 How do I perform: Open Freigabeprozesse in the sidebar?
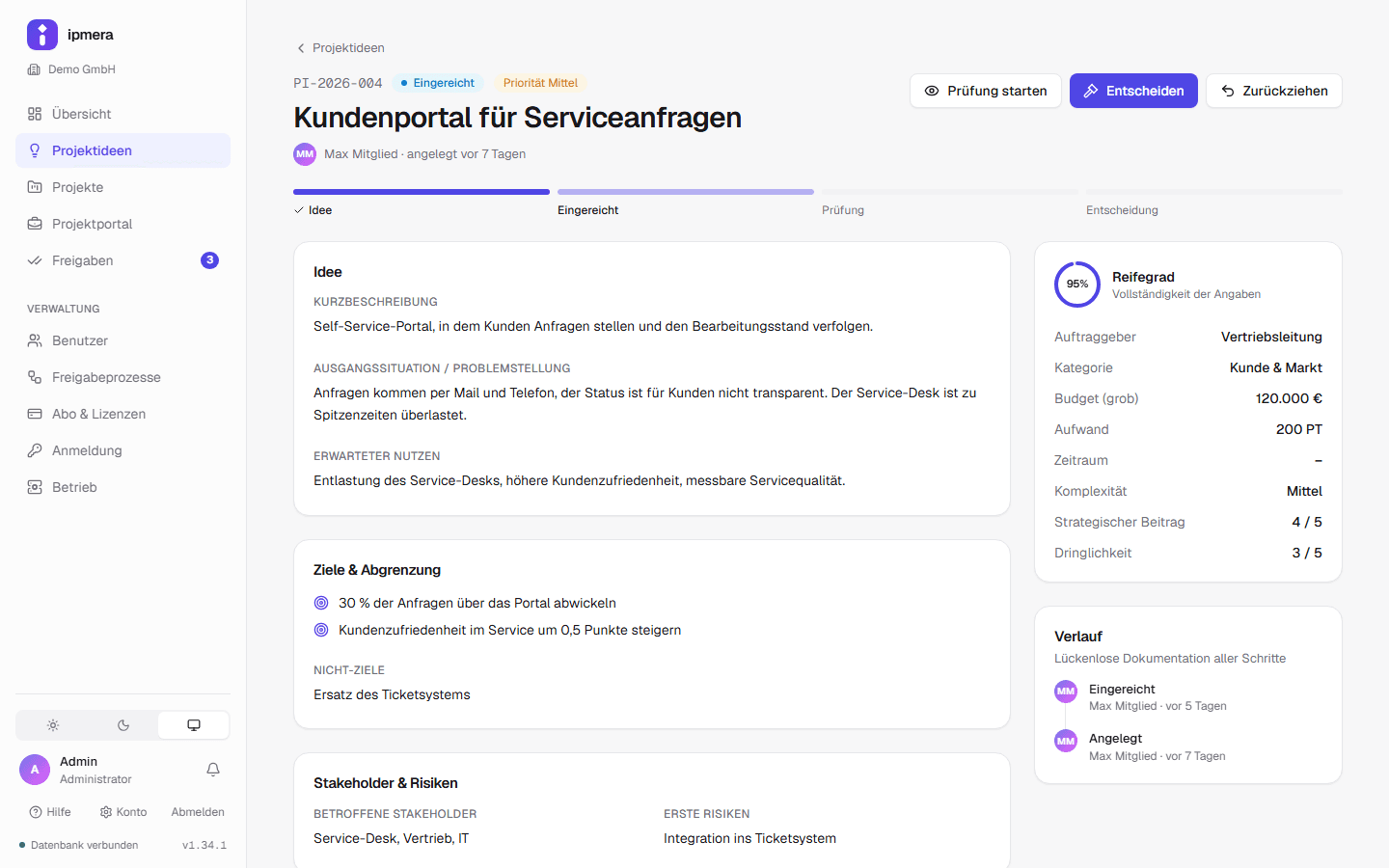click(123, 377)
